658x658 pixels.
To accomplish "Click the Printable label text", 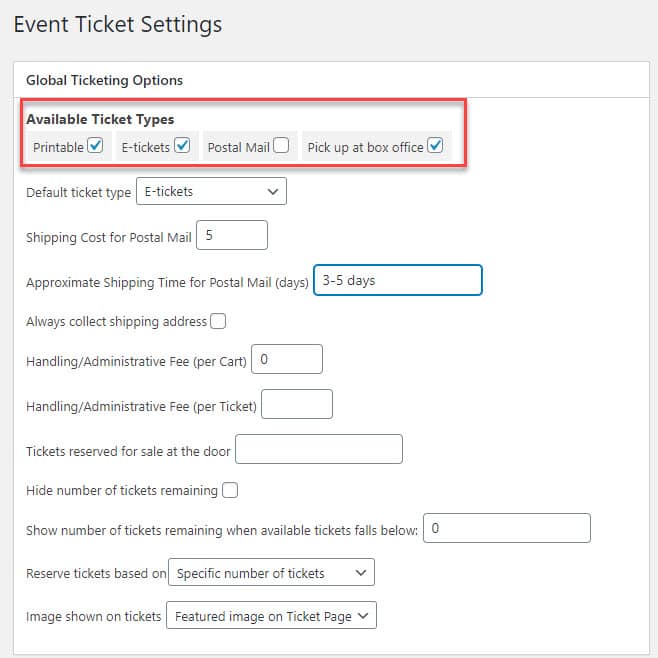I will [58, 147].
